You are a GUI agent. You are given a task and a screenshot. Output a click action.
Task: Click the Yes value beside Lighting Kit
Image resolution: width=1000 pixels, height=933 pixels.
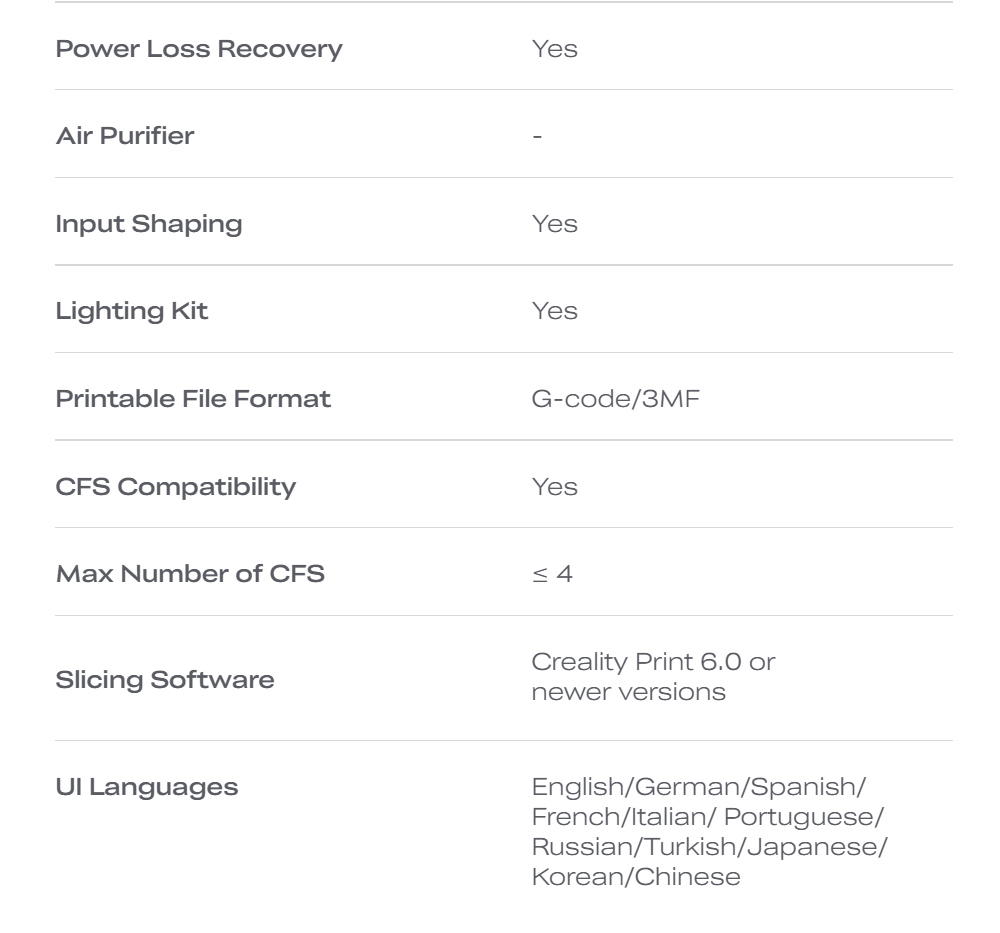pyautogui.click(x=554, y=311)
